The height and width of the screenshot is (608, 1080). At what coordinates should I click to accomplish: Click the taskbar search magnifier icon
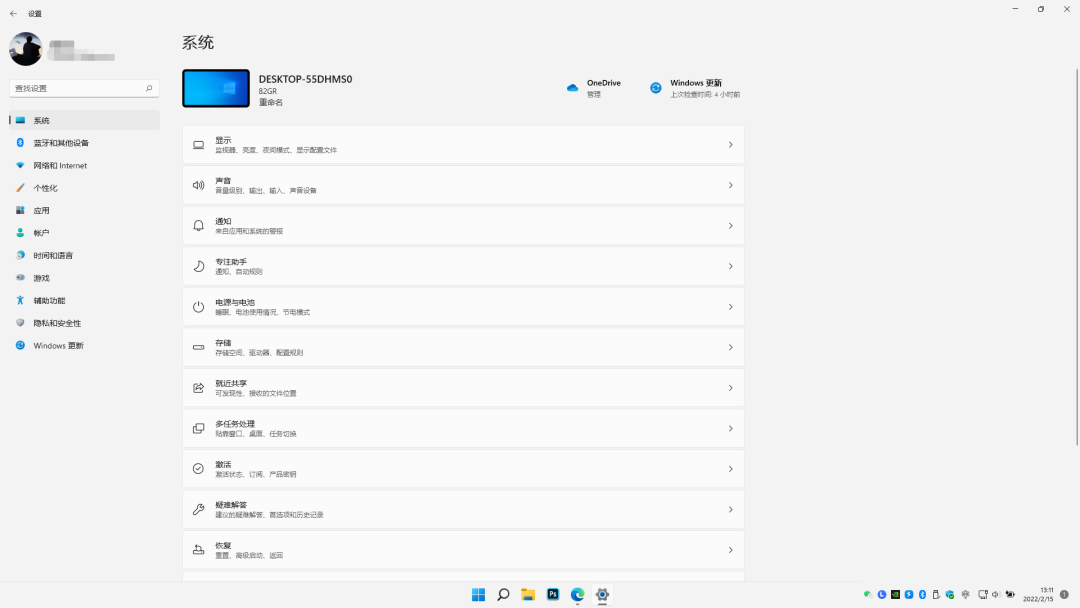coord(503,594)
